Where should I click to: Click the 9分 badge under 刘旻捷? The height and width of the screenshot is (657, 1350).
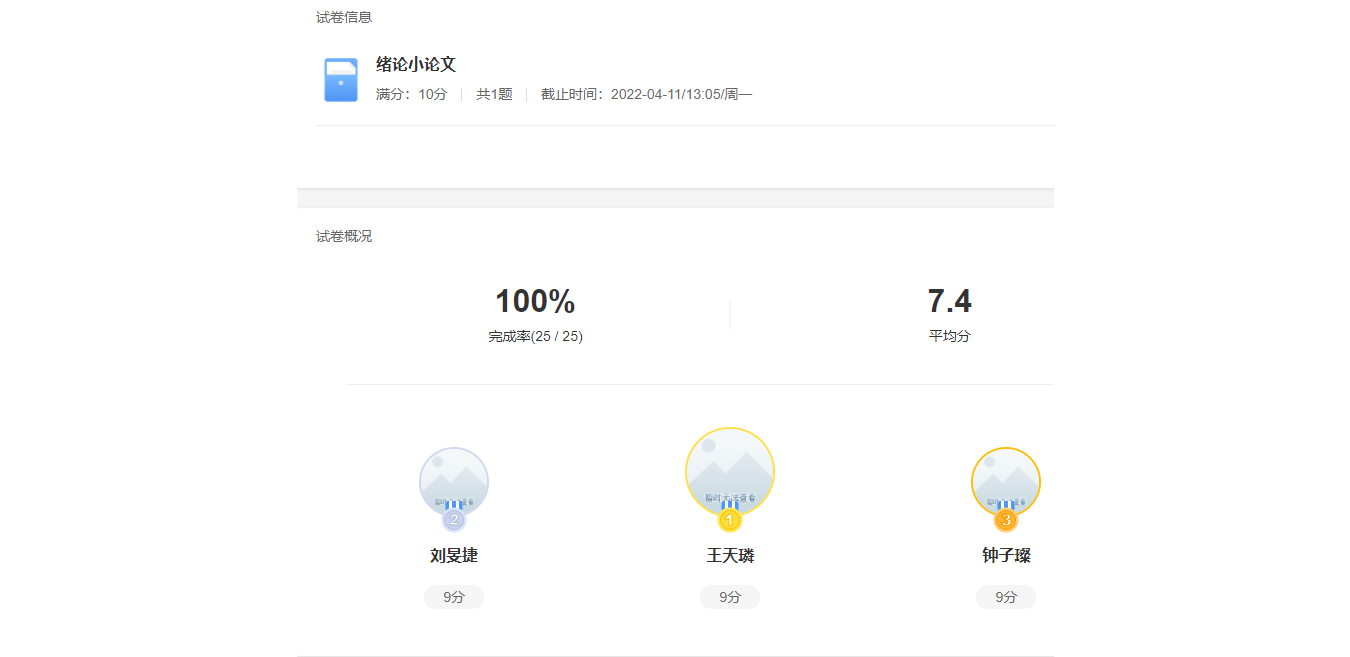click(454, 597)
